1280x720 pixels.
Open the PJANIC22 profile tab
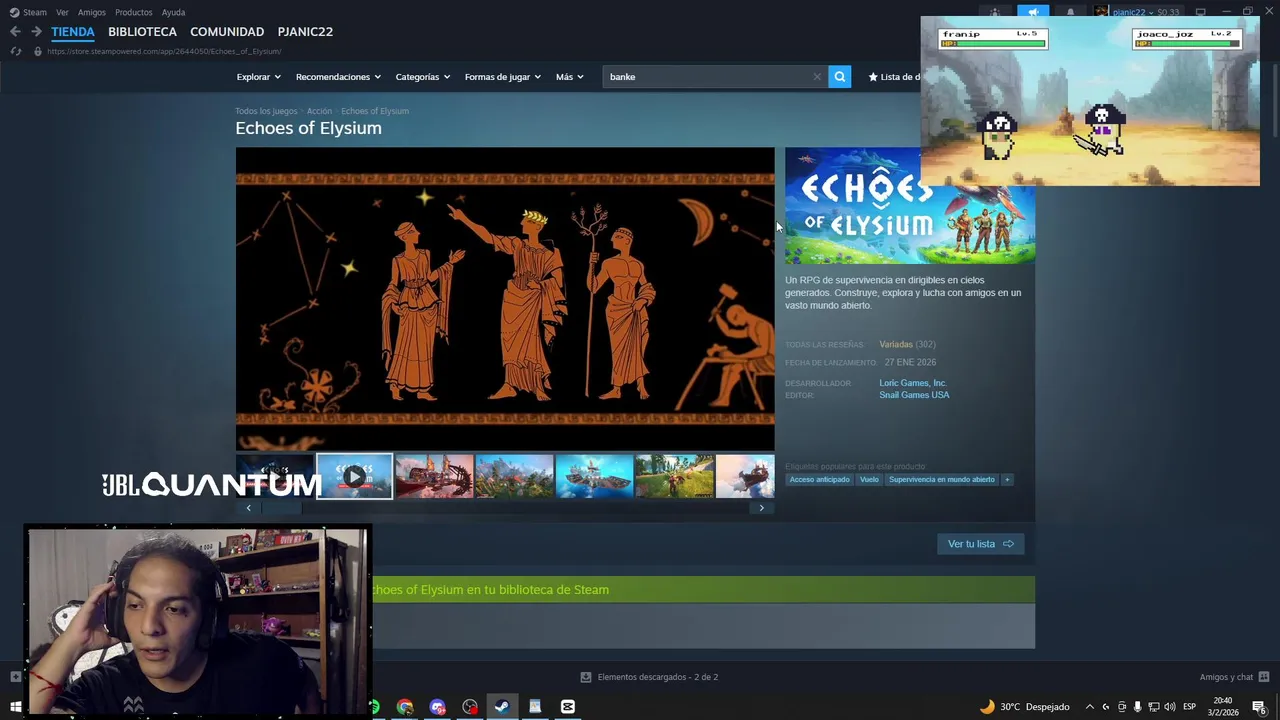[x=305, y=32]
